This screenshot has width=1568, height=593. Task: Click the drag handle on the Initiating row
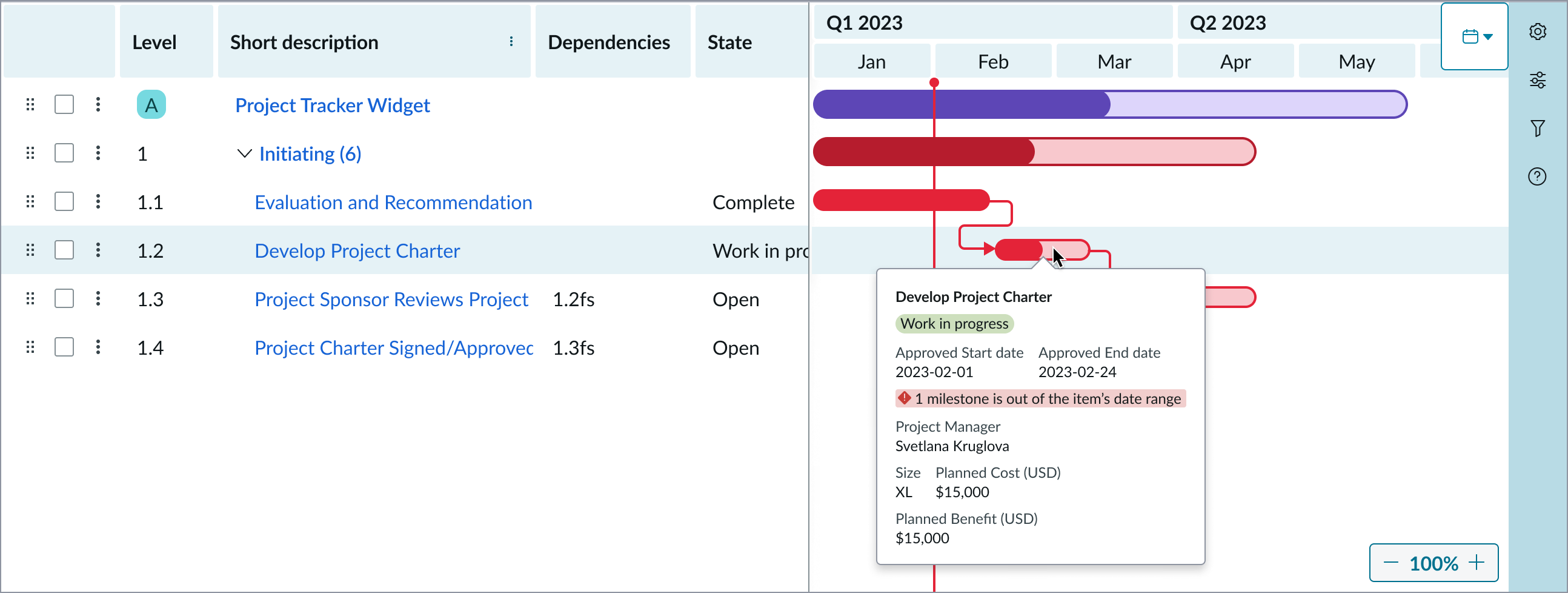30,153
